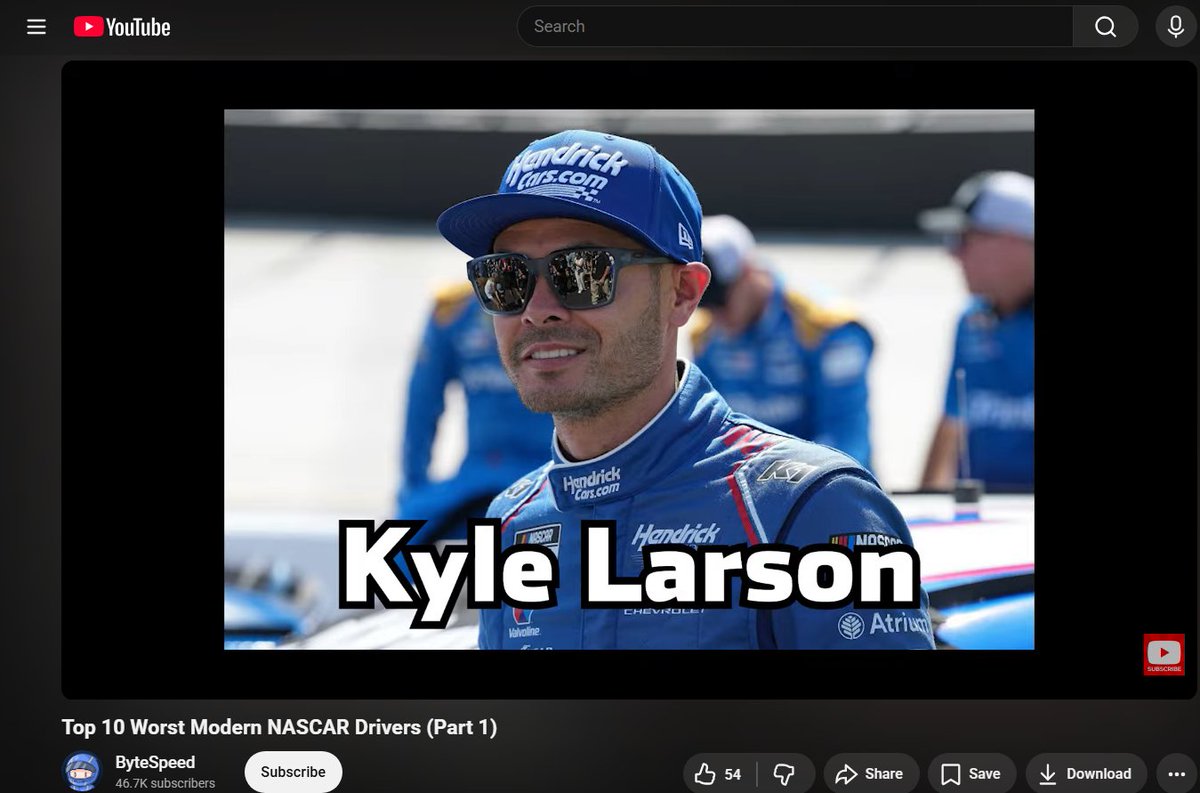Viewport: 1200px width, 793px height.
Task: Dislike the video with thumbs down
Action: click(x=785, y=774)
